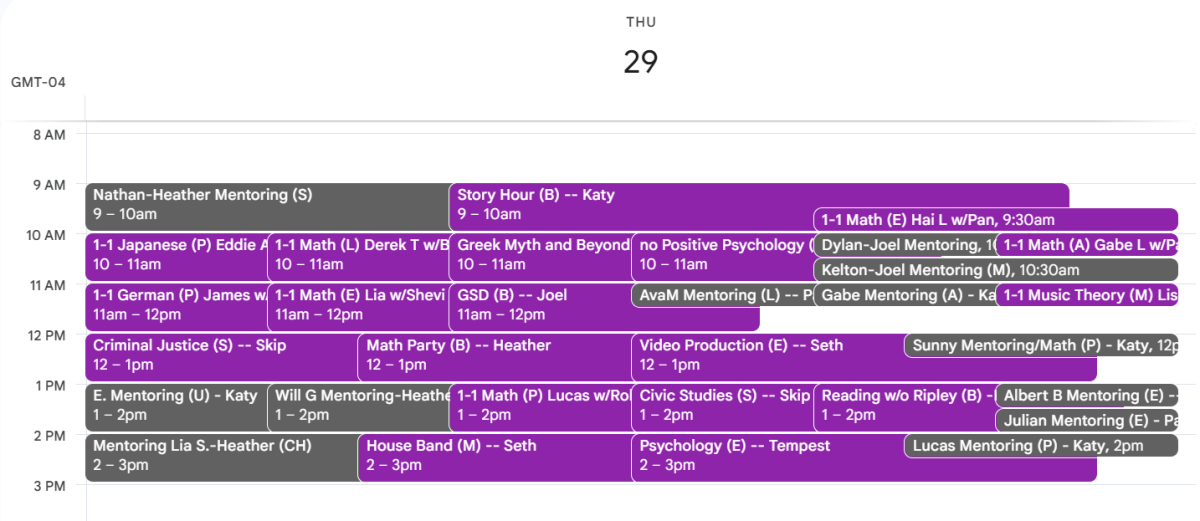Select 1-1 Music Theory (M) event
Screen dimensions: 1200x521
pyautogui.click(x=1087, y=295)
